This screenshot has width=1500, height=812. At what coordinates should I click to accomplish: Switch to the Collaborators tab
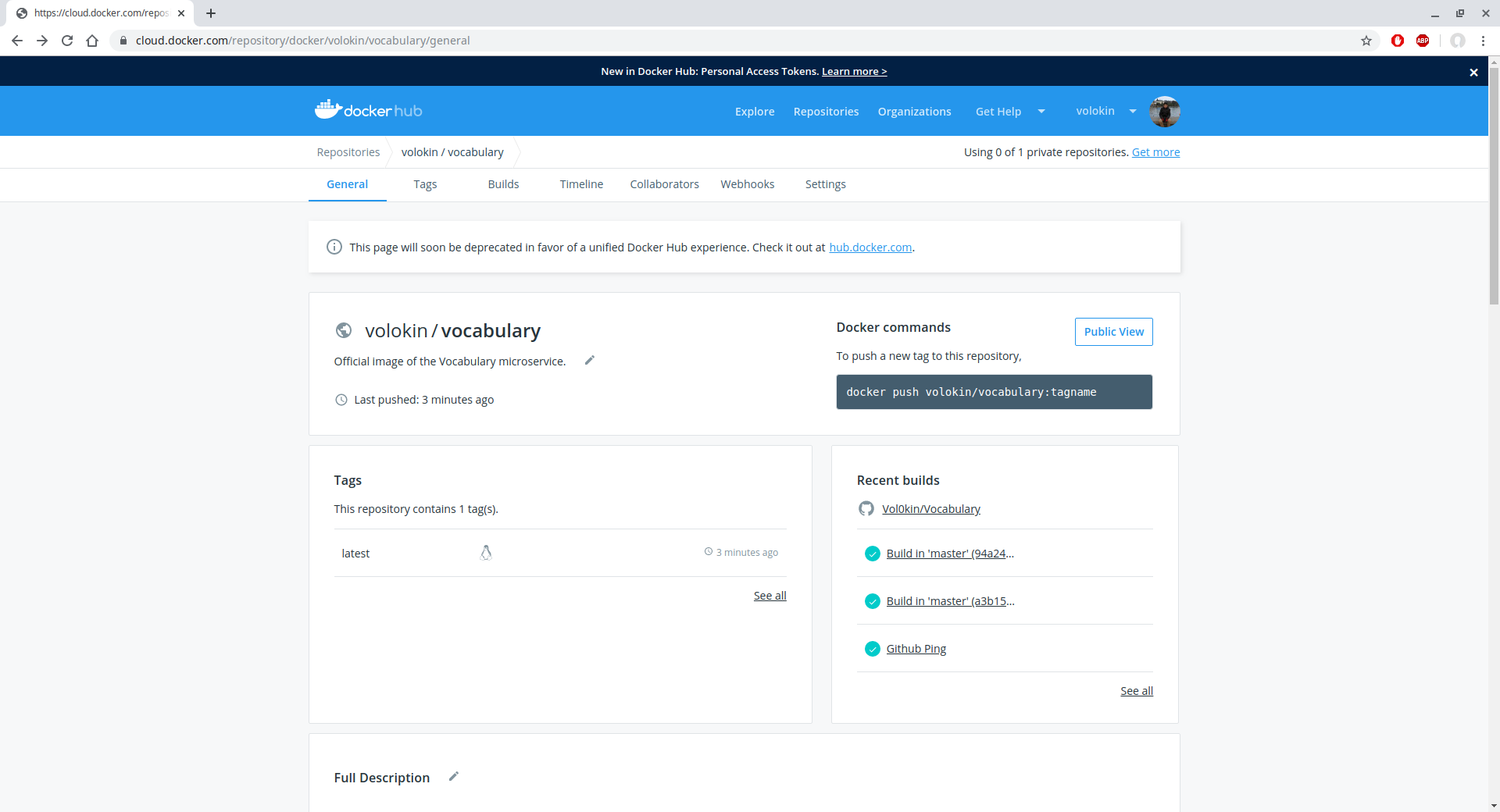point(664,184)
